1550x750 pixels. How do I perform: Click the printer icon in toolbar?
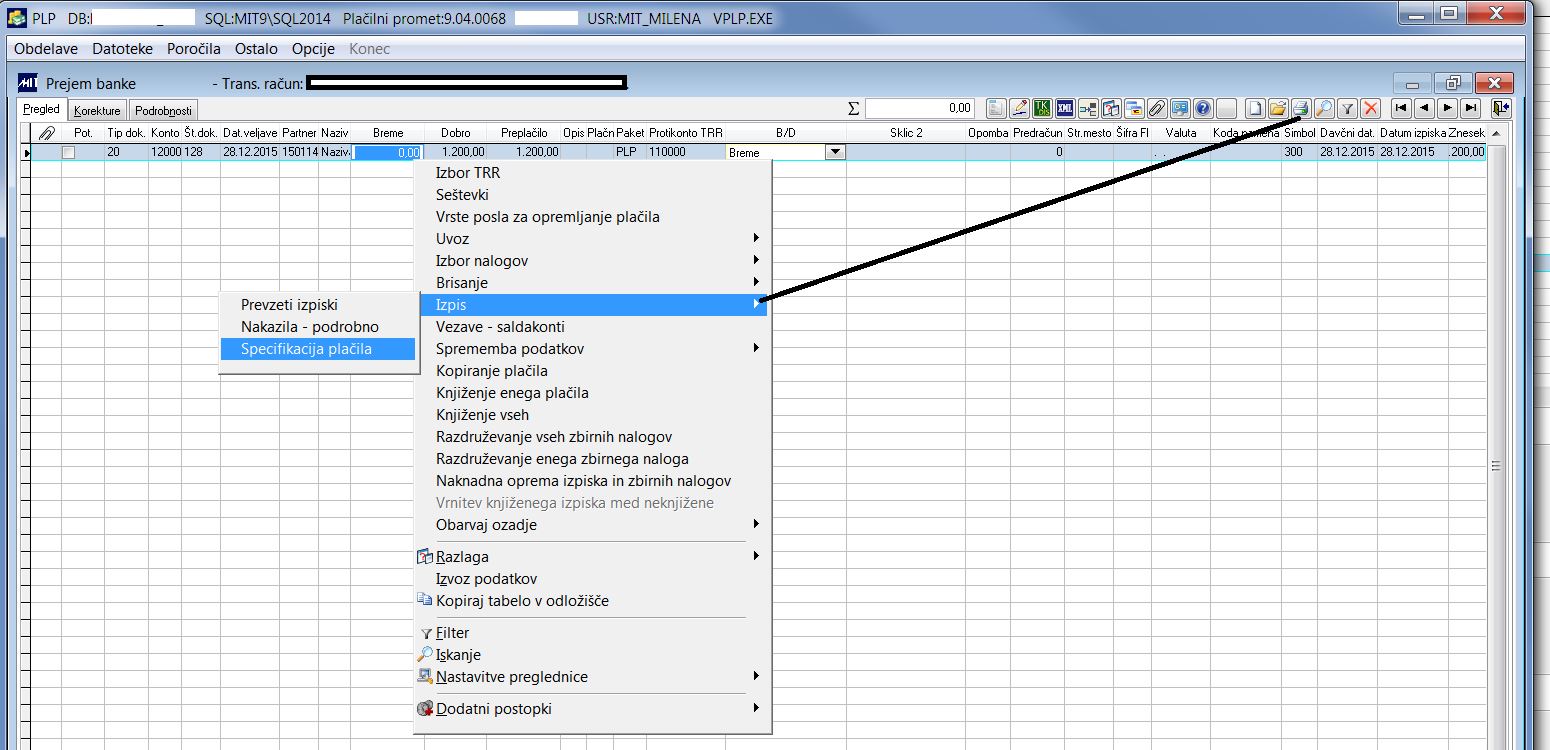tap(1300, 108)
